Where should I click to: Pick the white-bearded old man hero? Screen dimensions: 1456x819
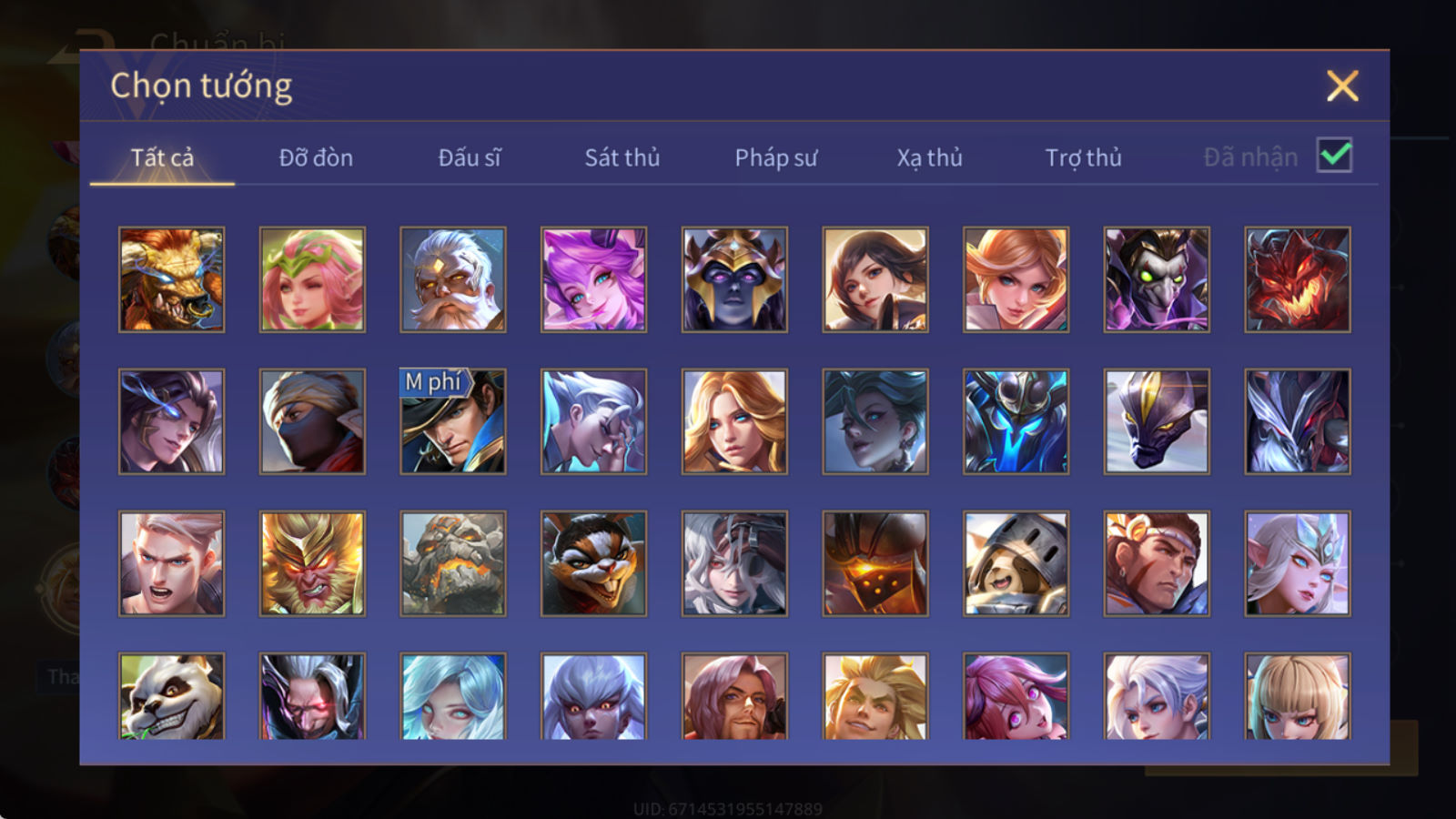click(453, 279)
